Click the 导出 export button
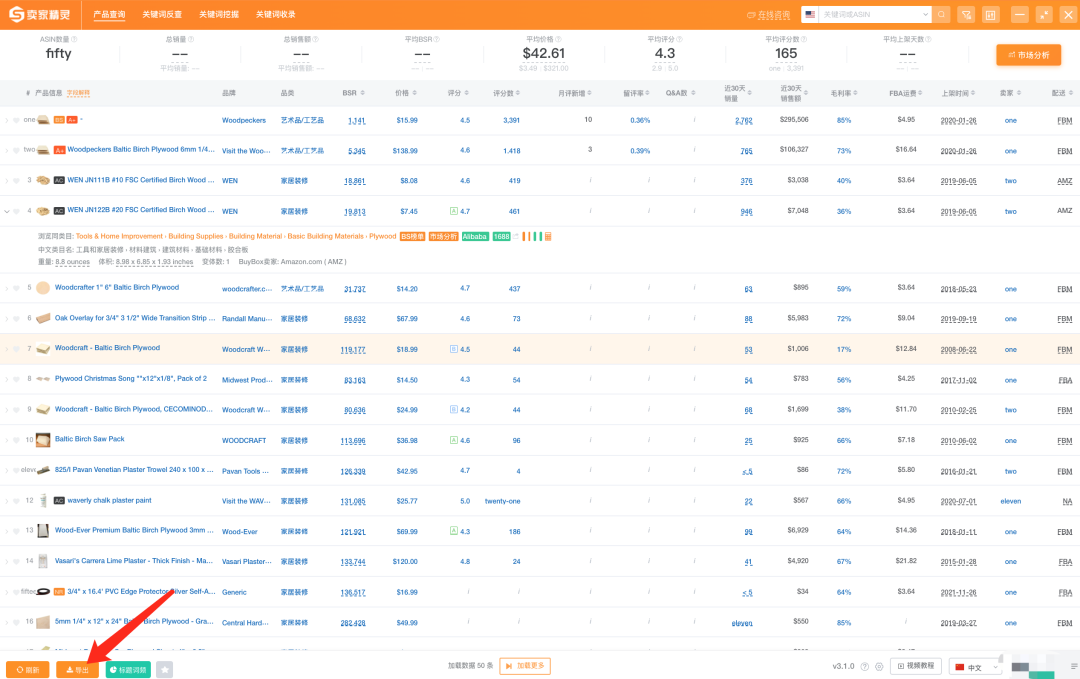 pos(77,669)
